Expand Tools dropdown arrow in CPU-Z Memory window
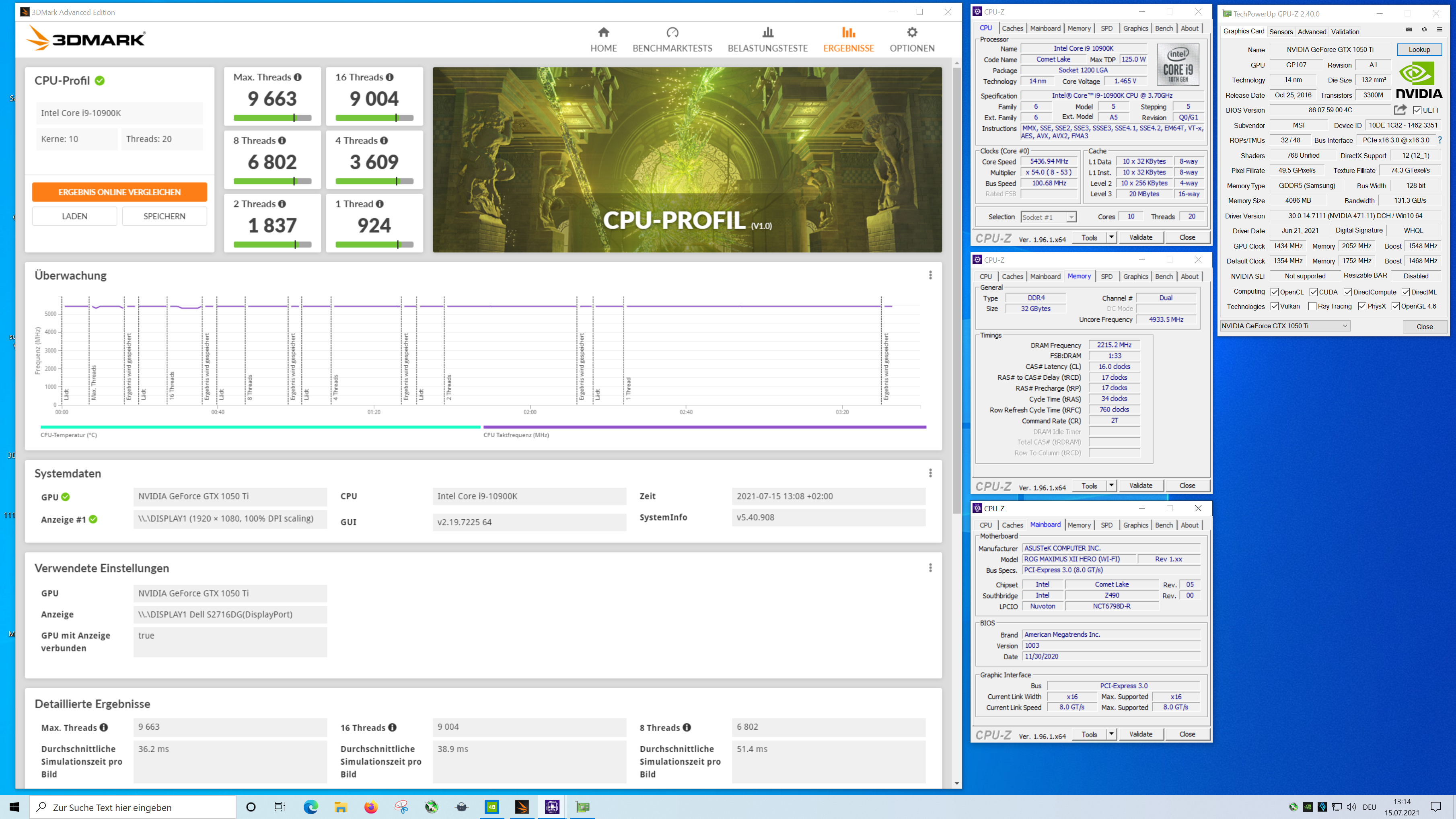This screenshot has width=1456, height=819. 1111,486
